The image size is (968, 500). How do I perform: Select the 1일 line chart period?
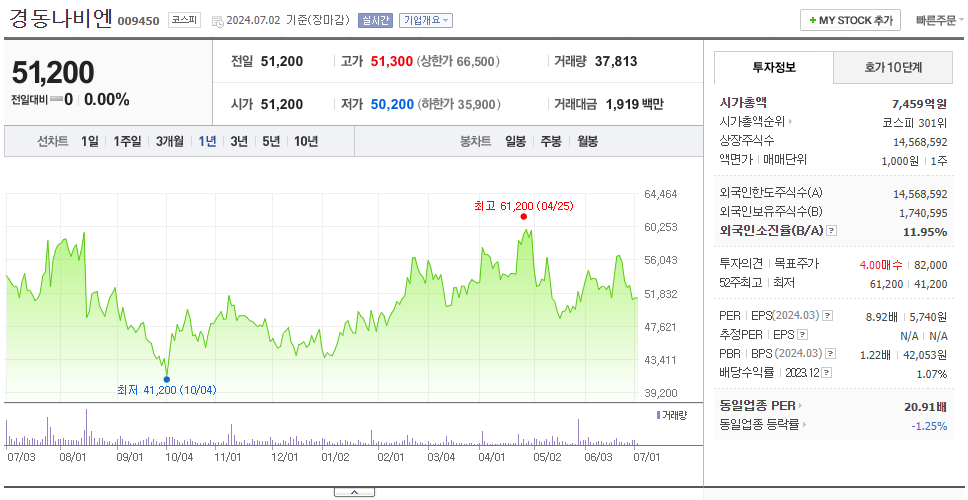click(90, 141)
